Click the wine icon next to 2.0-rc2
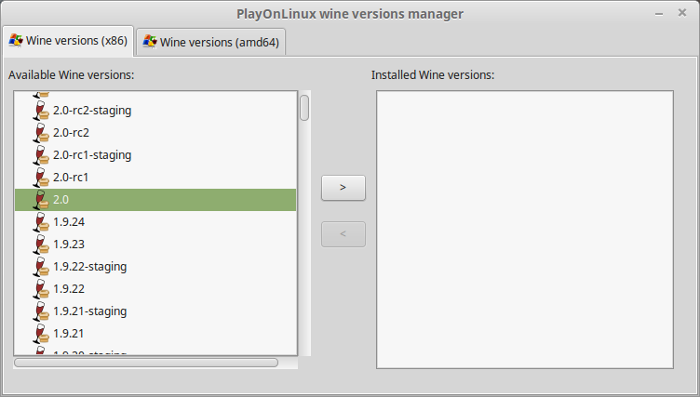This screenshot has height=397, width=700. pos(41,133)
